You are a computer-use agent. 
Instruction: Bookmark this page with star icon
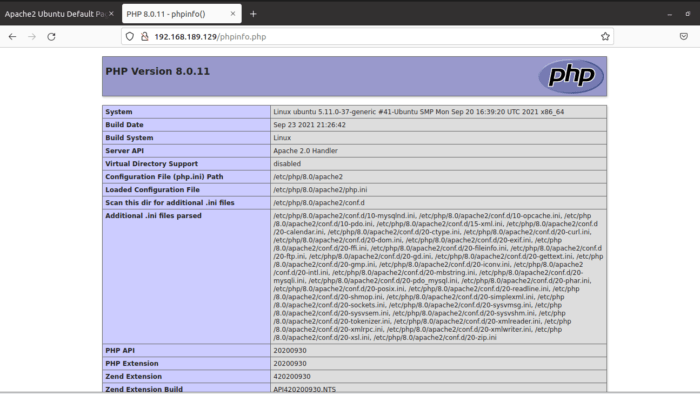pos(605,37)
